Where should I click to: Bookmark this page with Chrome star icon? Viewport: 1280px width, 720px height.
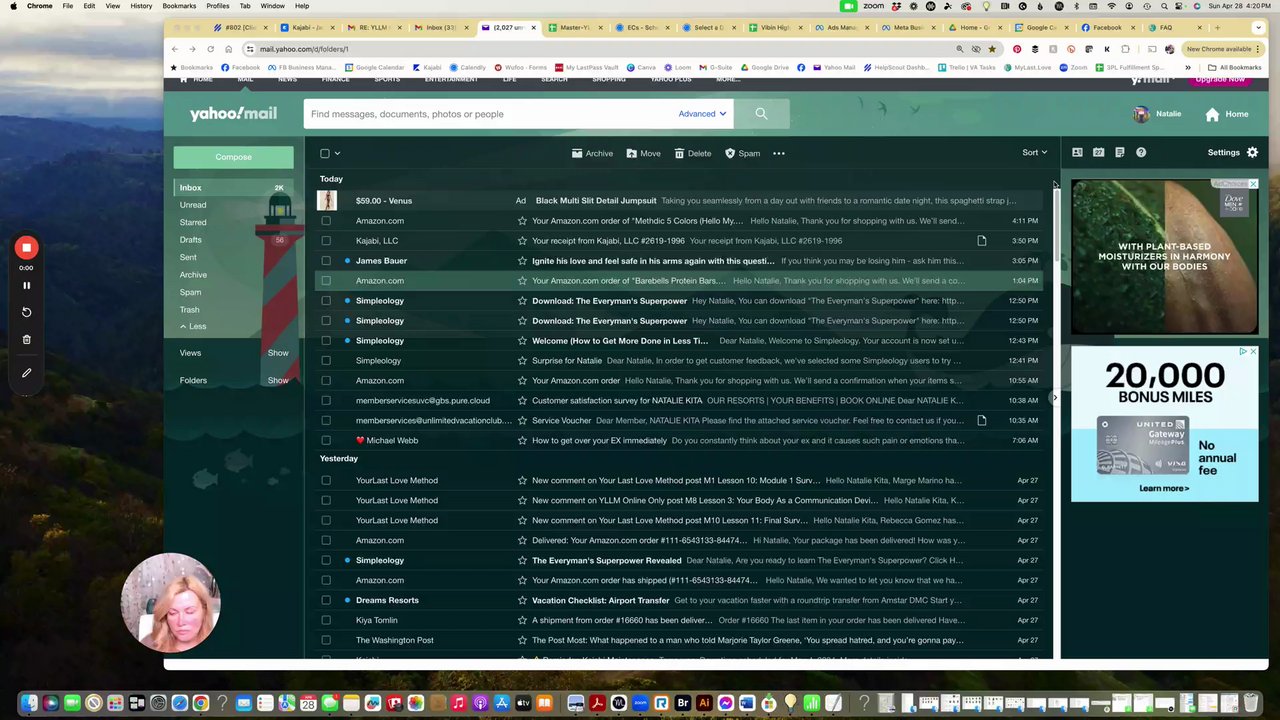(x=992, y=49)
